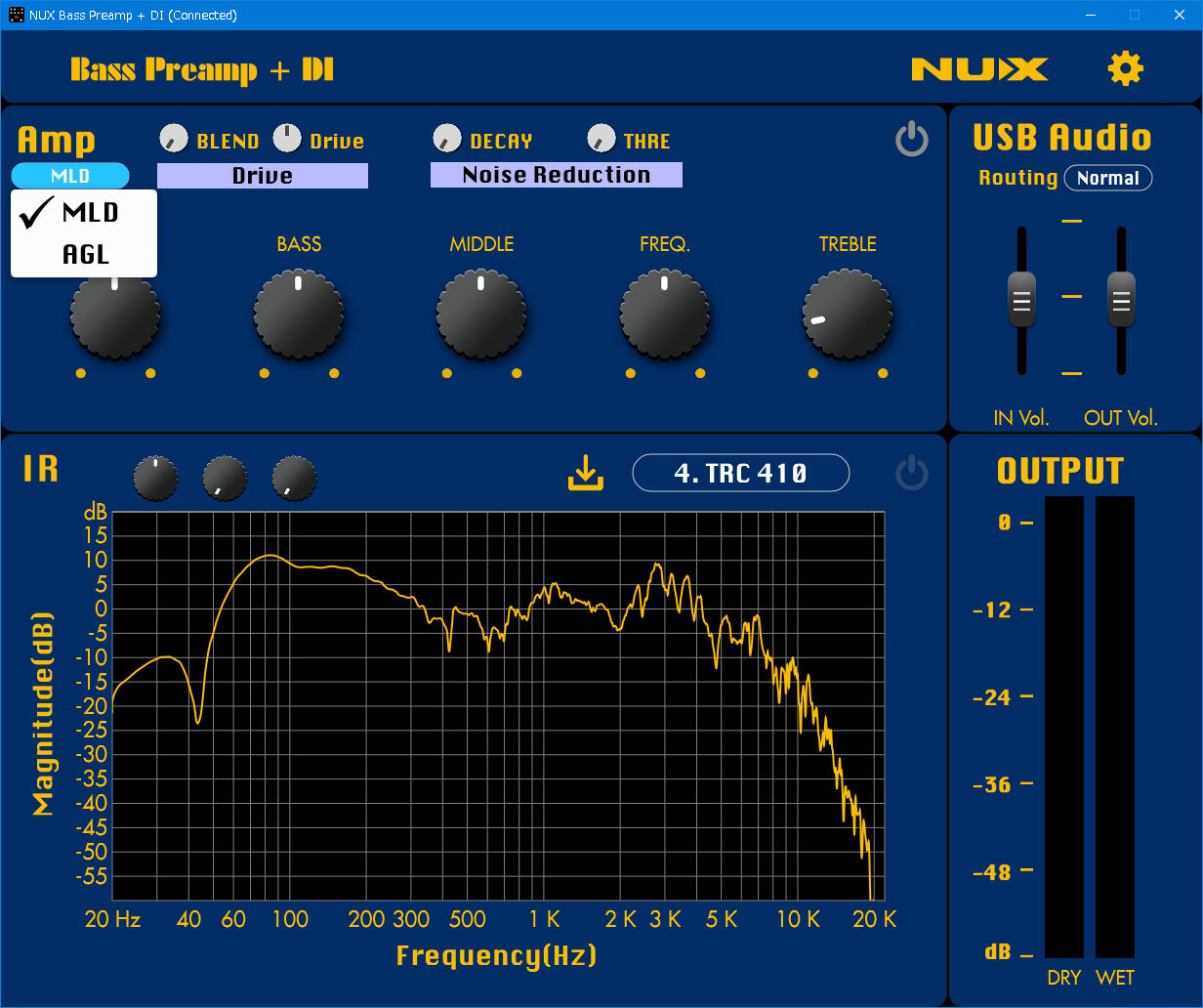Viewport: 1203px width, 1008px height.
Task: Click the Noise Reduction section bar
Action: pos(557,175)
